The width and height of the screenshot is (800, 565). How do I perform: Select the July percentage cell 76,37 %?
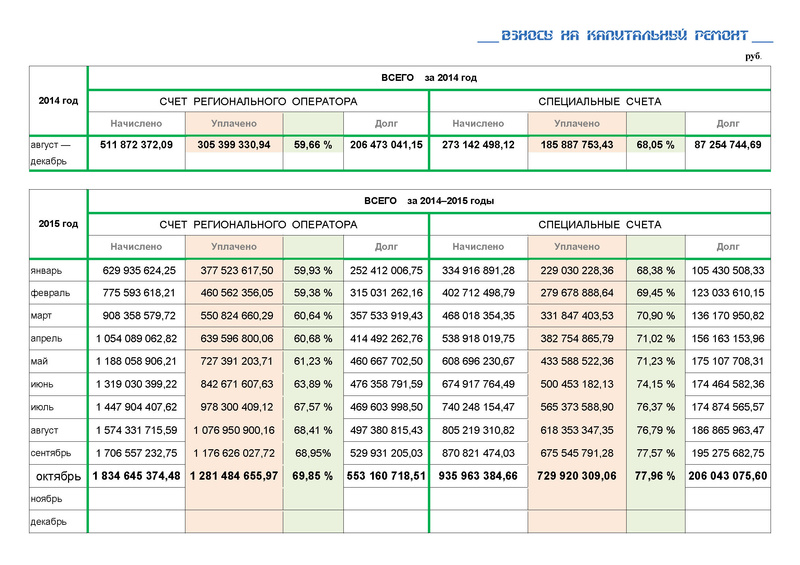[655, 407]
